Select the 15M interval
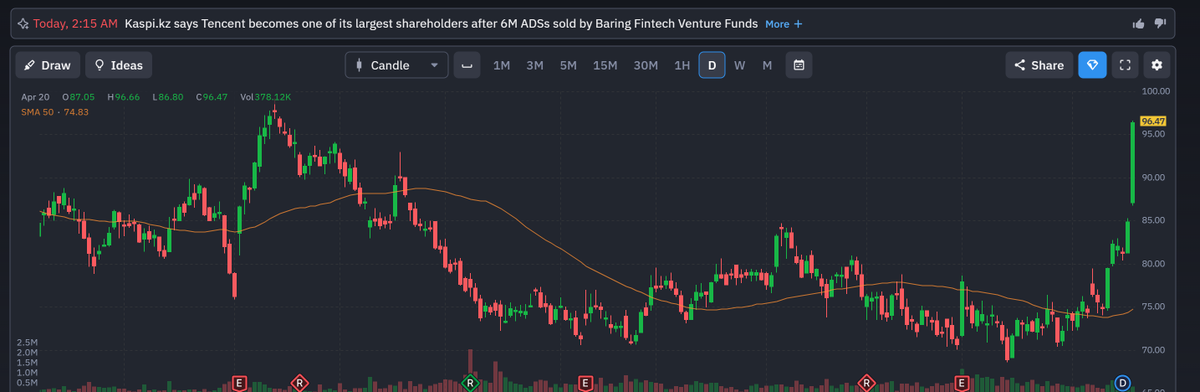 pos(605,65)
